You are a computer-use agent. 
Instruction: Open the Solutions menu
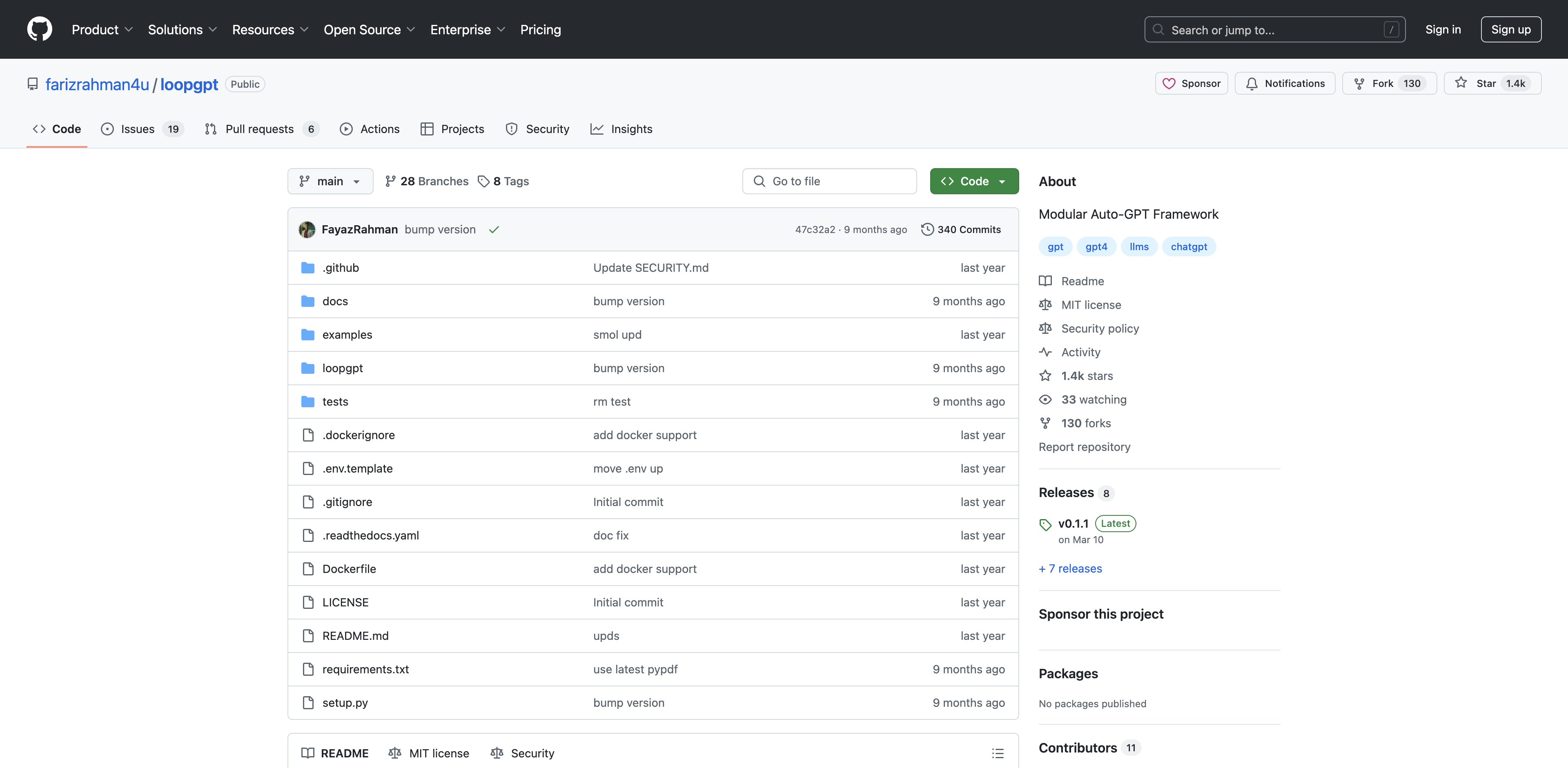click(x=182, y=29)
